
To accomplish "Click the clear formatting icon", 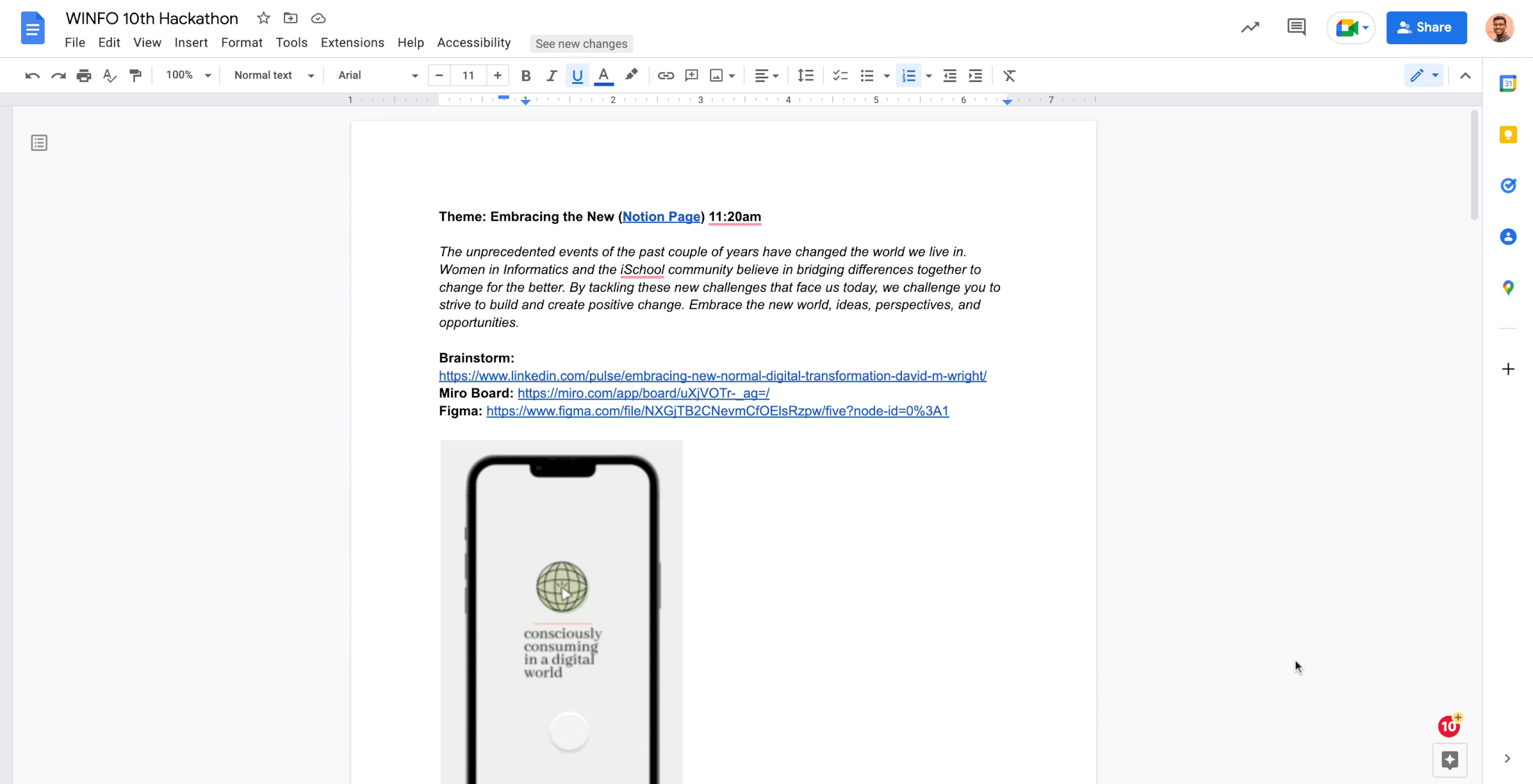I will (x=1009, y=75).
